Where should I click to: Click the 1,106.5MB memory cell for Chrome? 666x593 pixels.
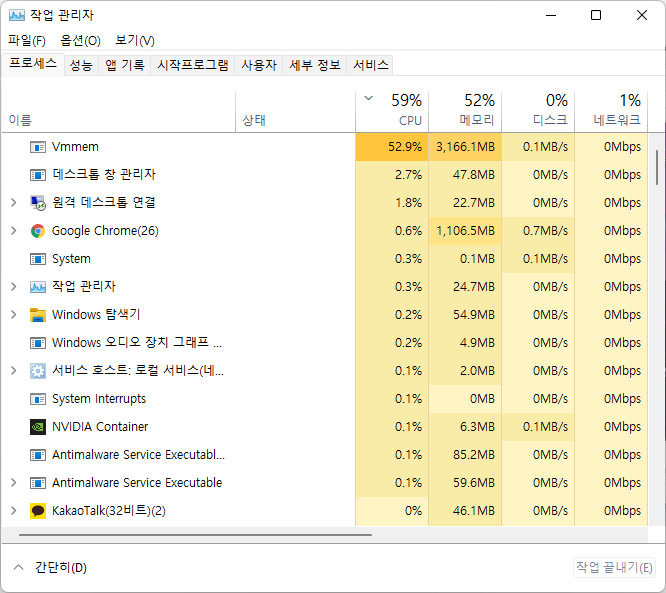tap(465, 231)
